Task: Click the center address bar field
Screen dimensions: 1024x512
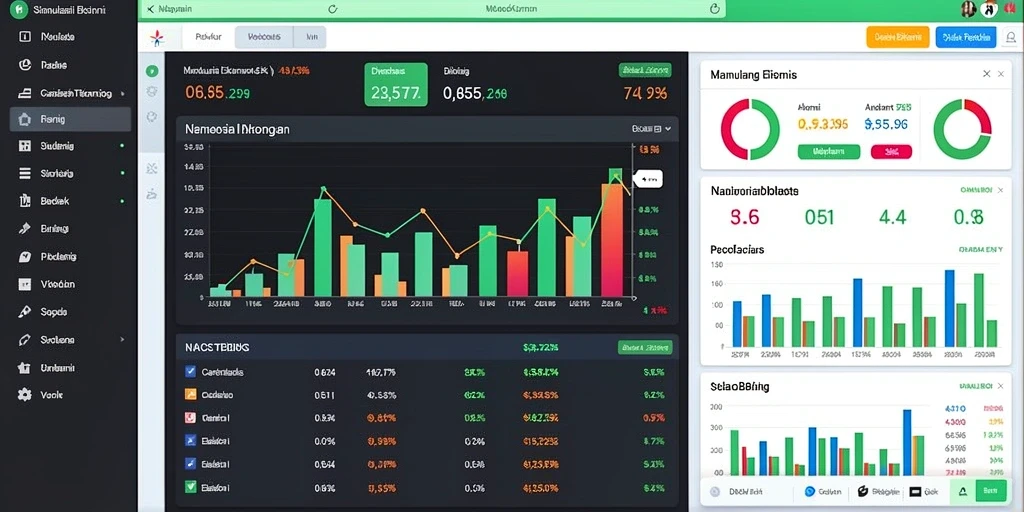Action: click(x=511, y=9)
